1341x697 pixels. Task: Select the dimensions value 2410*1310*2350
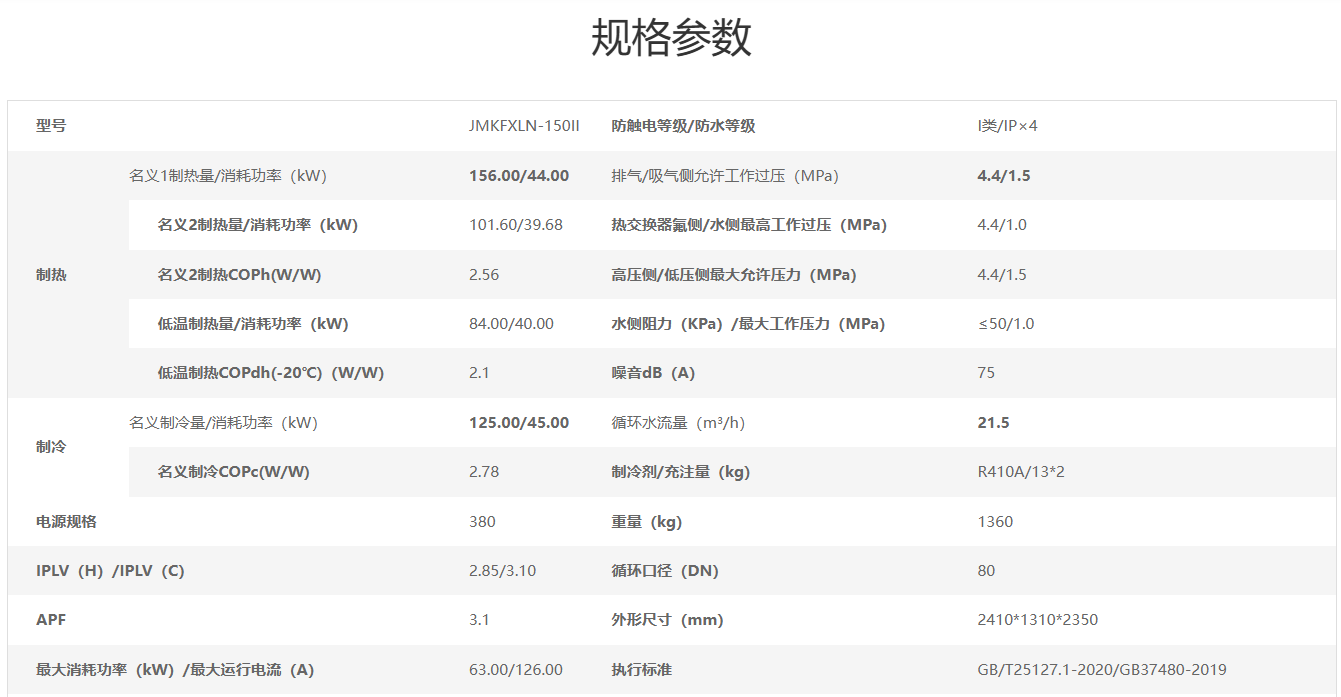(x=1037, y=620)
